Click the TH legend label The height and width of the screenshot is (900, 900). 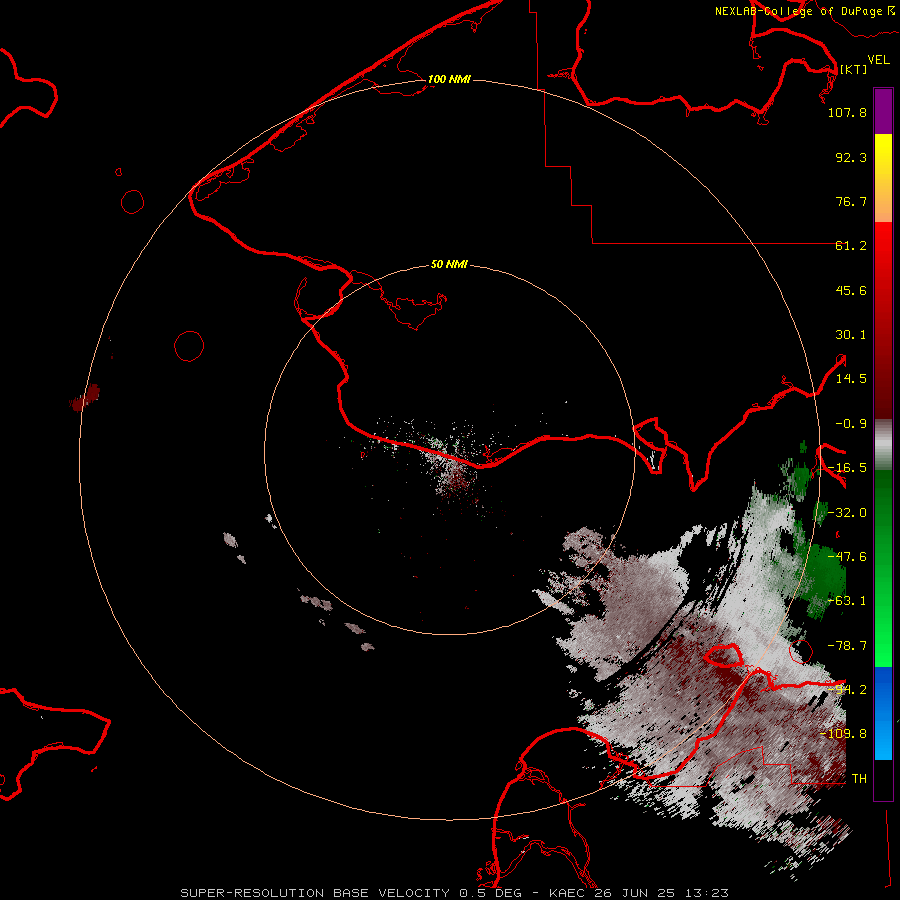click(859, 779)
